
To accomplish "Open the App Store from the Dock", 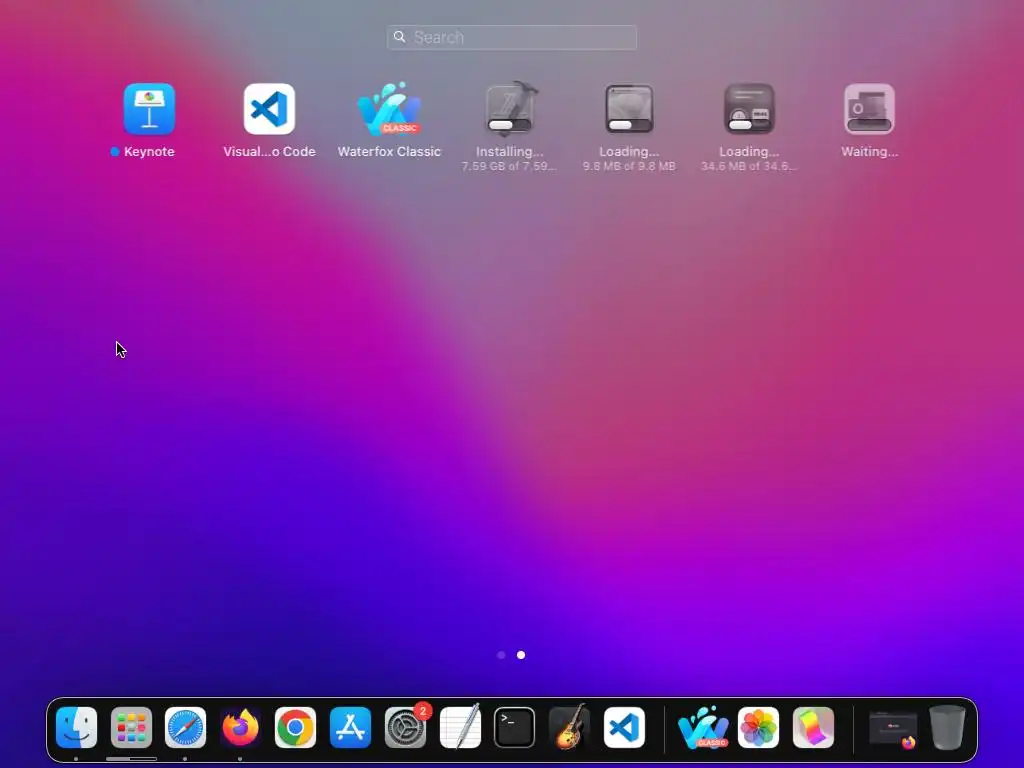I will (350, 727).
